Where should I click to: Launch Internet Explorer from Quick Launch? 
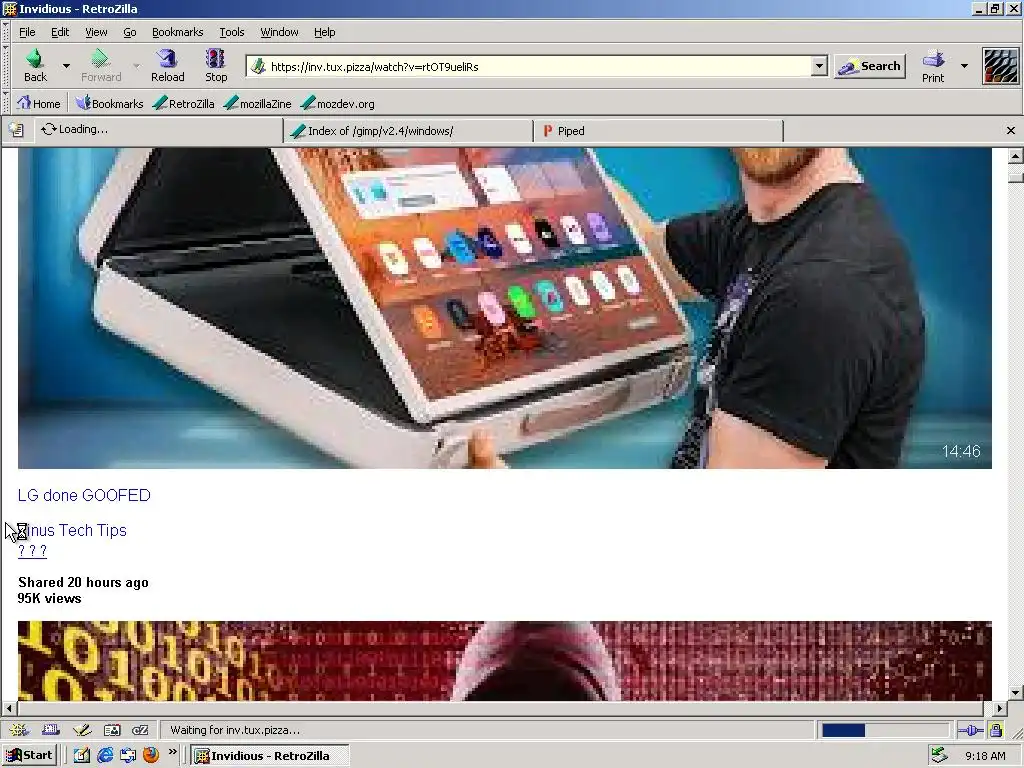tap(104, 756)
